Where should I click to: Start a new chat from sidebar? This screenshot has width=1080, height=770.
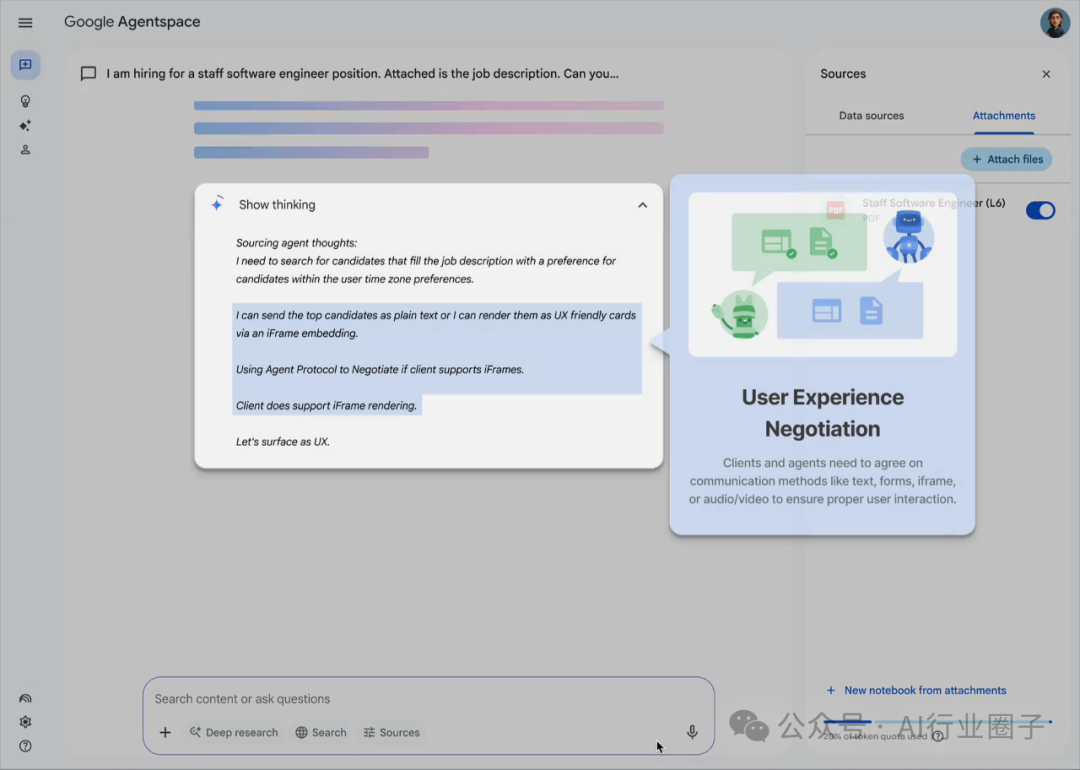click(25, 65)
